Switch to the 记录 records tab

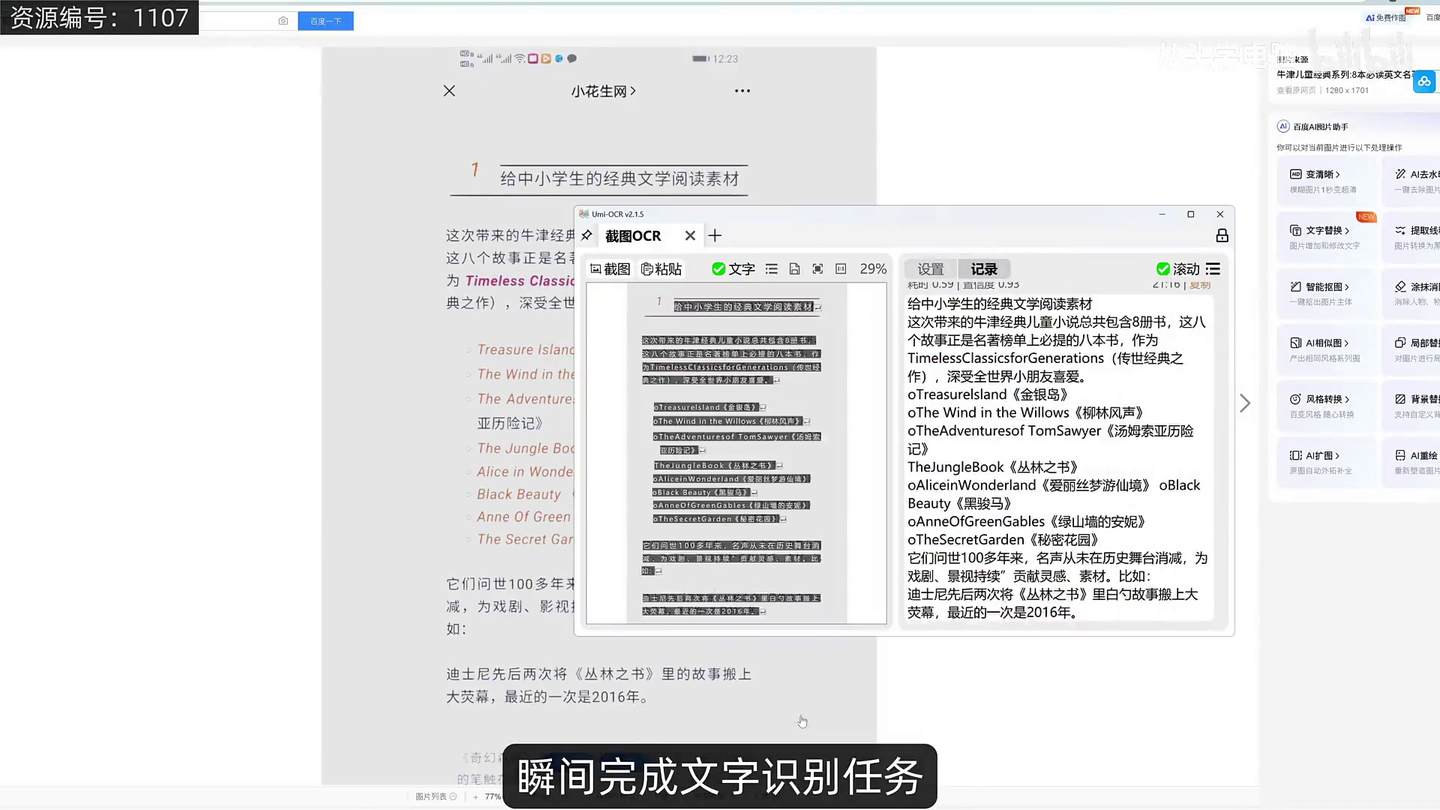click(984, 269)
